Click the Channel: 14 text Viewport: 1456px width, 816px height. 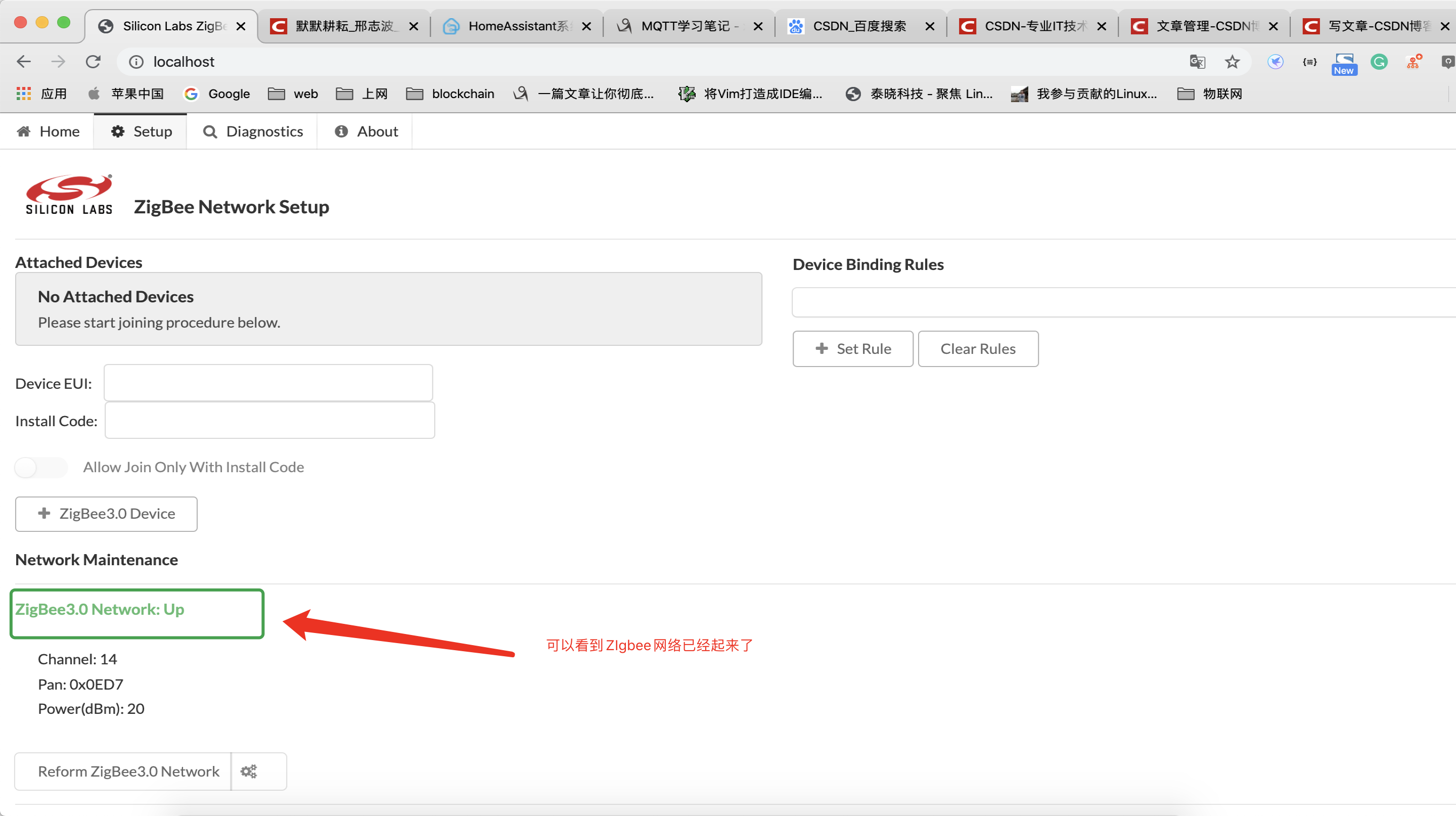pos(77,659)
